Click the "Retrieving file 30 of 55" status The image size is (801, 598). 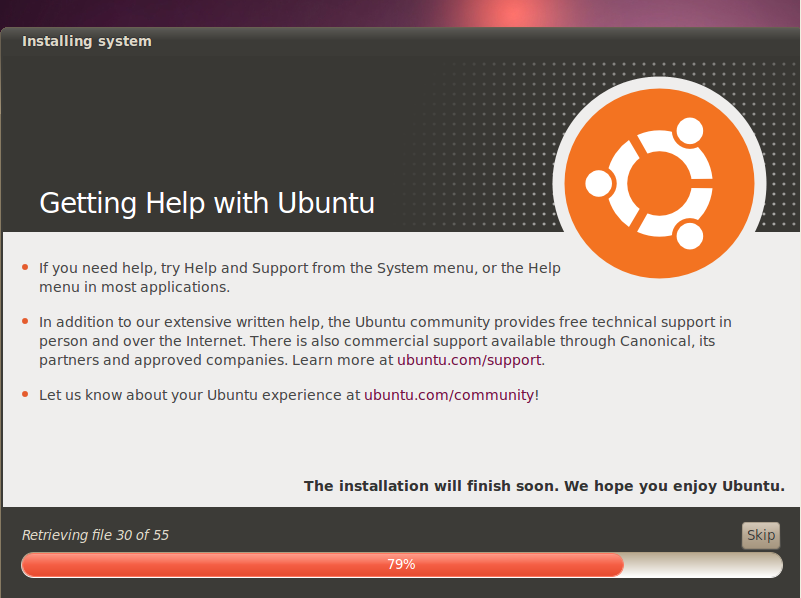pyautogui.click(x=95, y=535)
